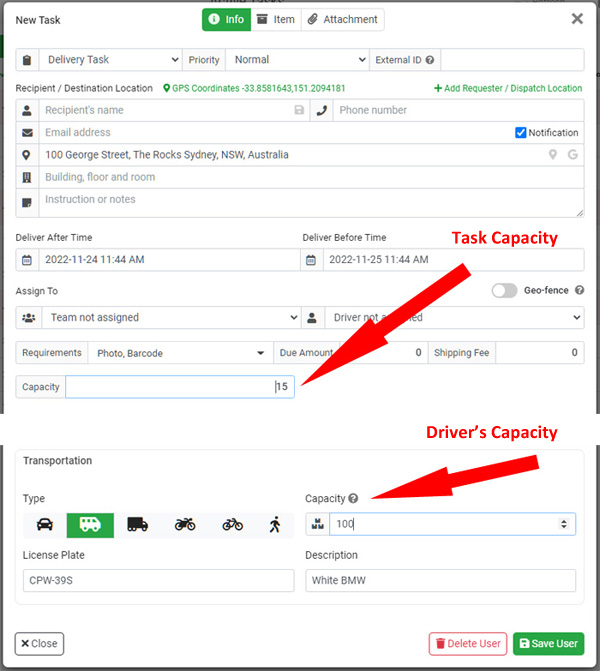Click the driver Capacity field showing 100
The width and height of the screenshot is (600, 671).
click(x=452, y=524)
